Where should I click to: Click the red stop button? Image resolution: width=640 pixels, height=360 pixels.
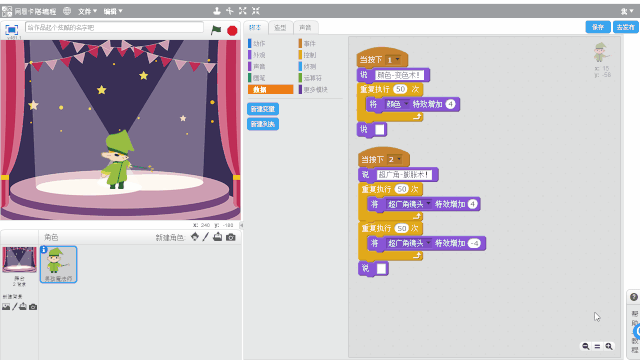[232, 31]
